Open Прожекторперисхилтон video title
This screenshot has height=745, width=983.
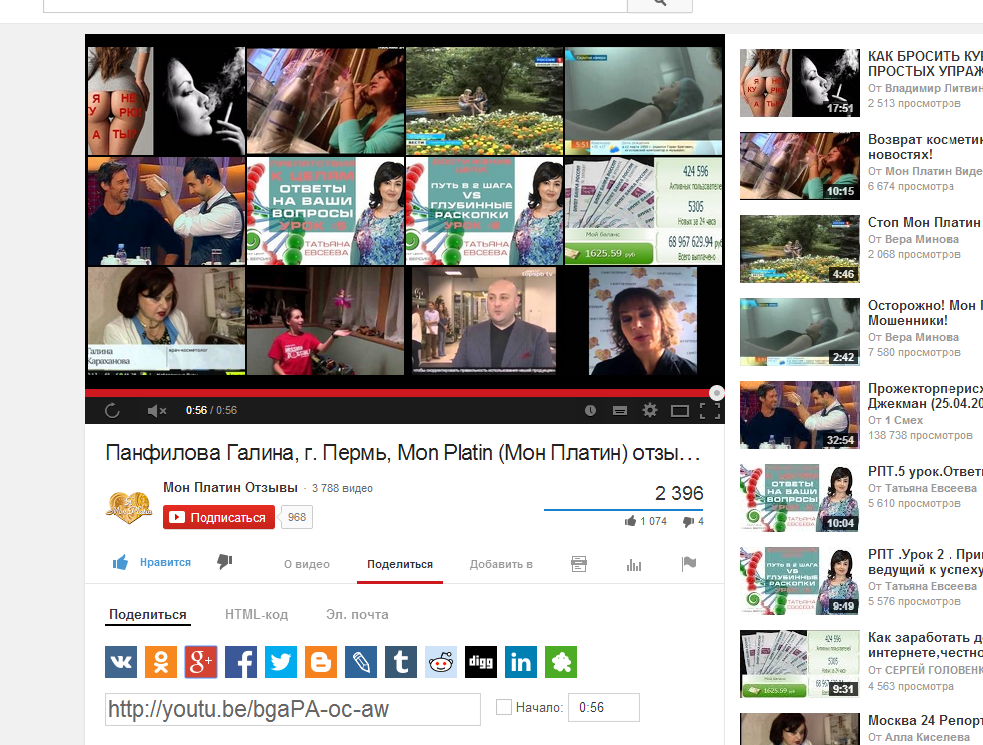pyautogui.click(x=925, y=396)
